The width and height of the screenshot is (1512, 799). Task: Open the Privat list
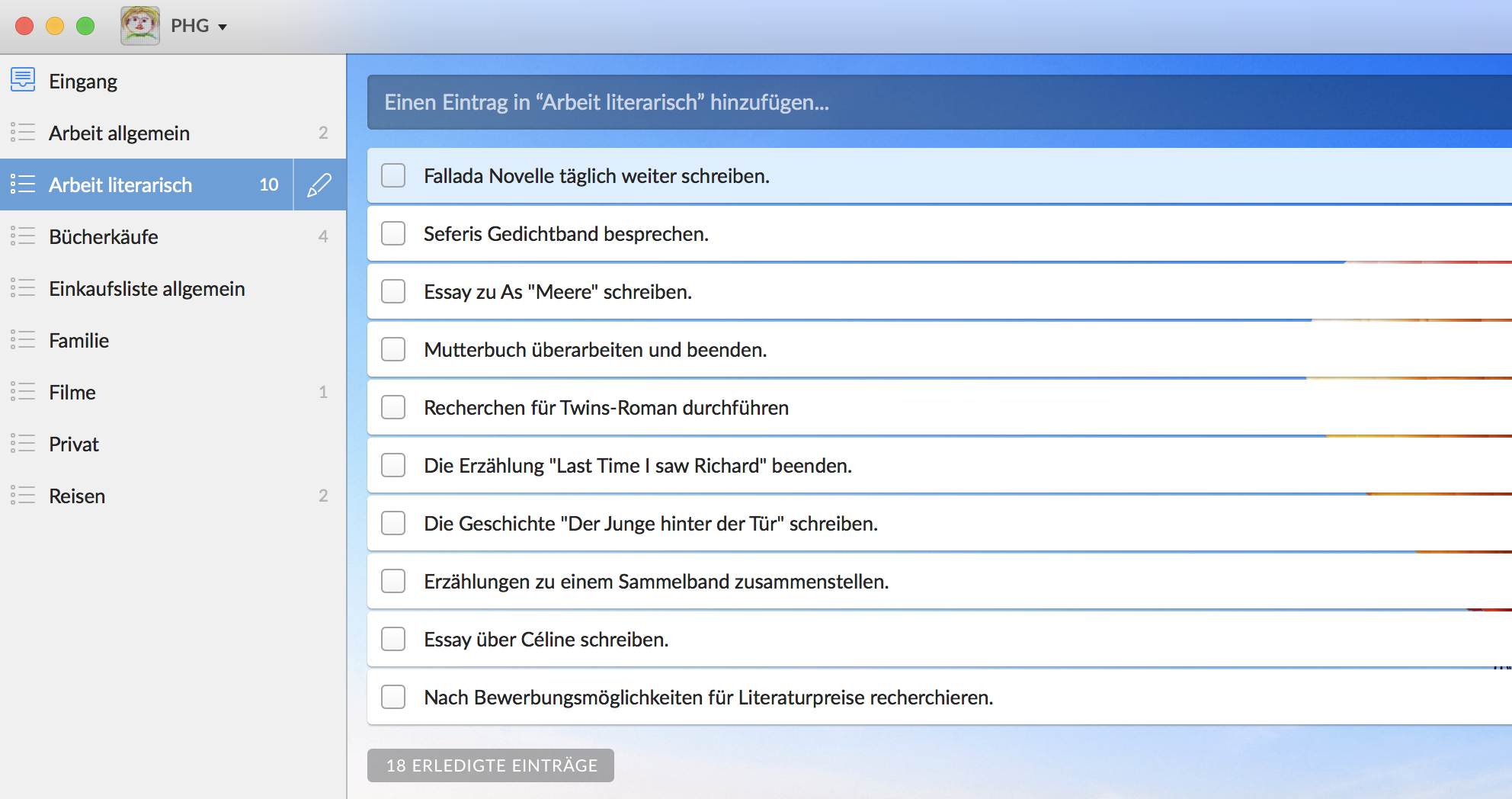click(173, 444)
